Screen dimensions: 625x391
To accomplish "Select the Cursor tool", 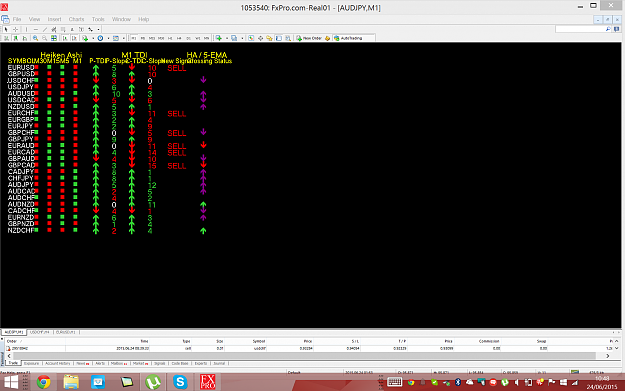I will pos(6,29).
